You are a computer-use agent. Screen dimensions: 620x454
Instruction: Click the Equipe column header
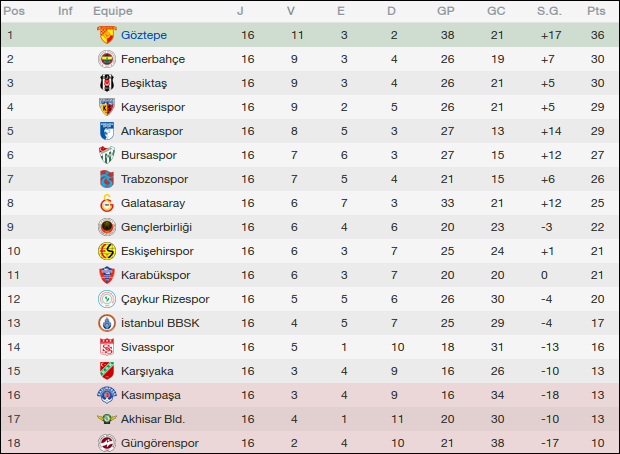point(113,11)
